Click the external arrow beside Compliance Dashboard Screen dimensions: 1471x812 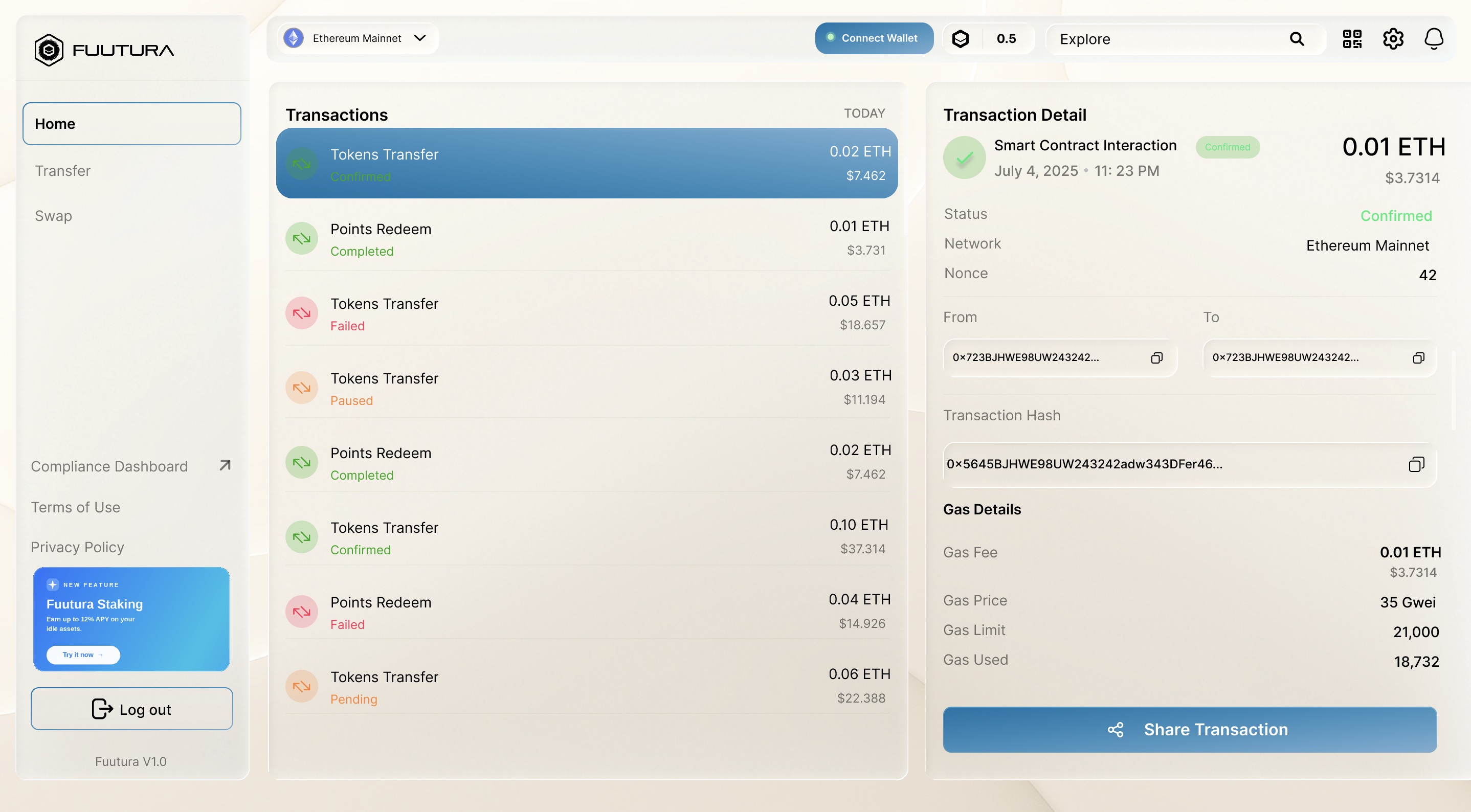(225, 465)
